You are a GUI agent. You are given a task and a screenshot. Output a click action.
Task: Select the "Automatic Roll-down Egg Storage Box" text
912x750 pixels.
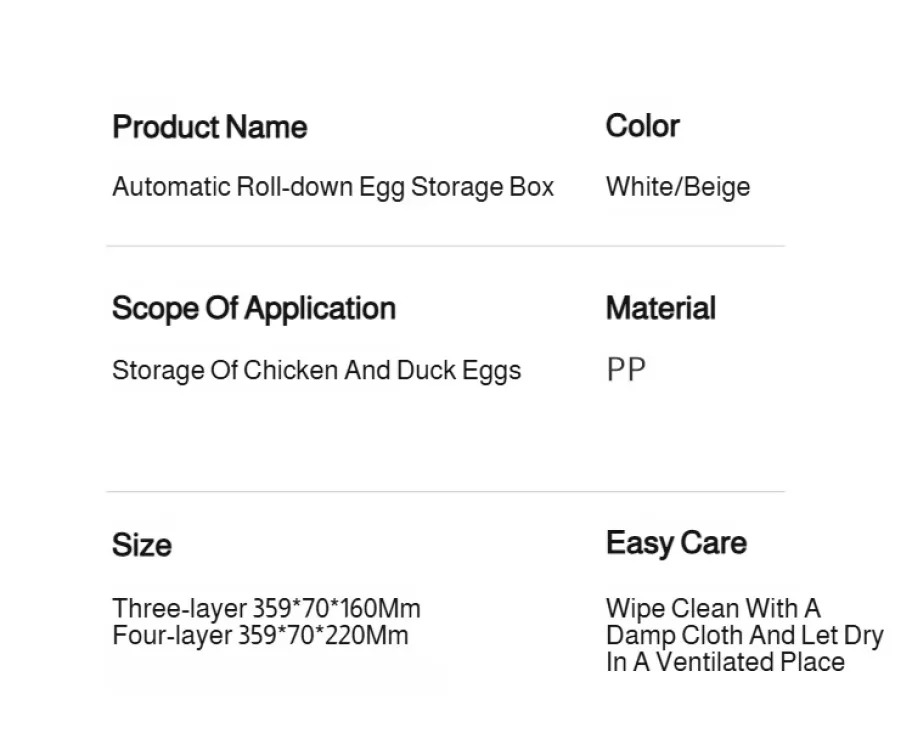(x=332, y=187)
